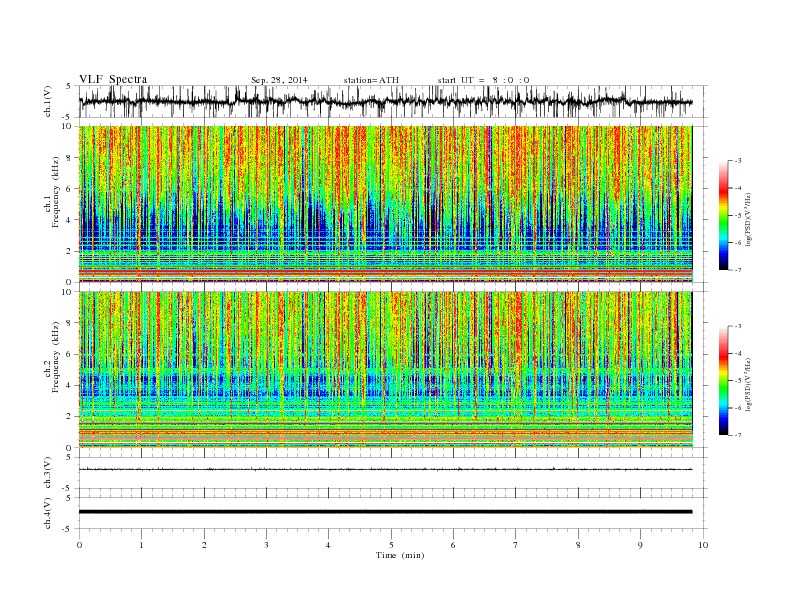This screenshot has height=612, width=792.
Task: Click the ch.2 spectrogram color scale bar
Action: [723, 381]
